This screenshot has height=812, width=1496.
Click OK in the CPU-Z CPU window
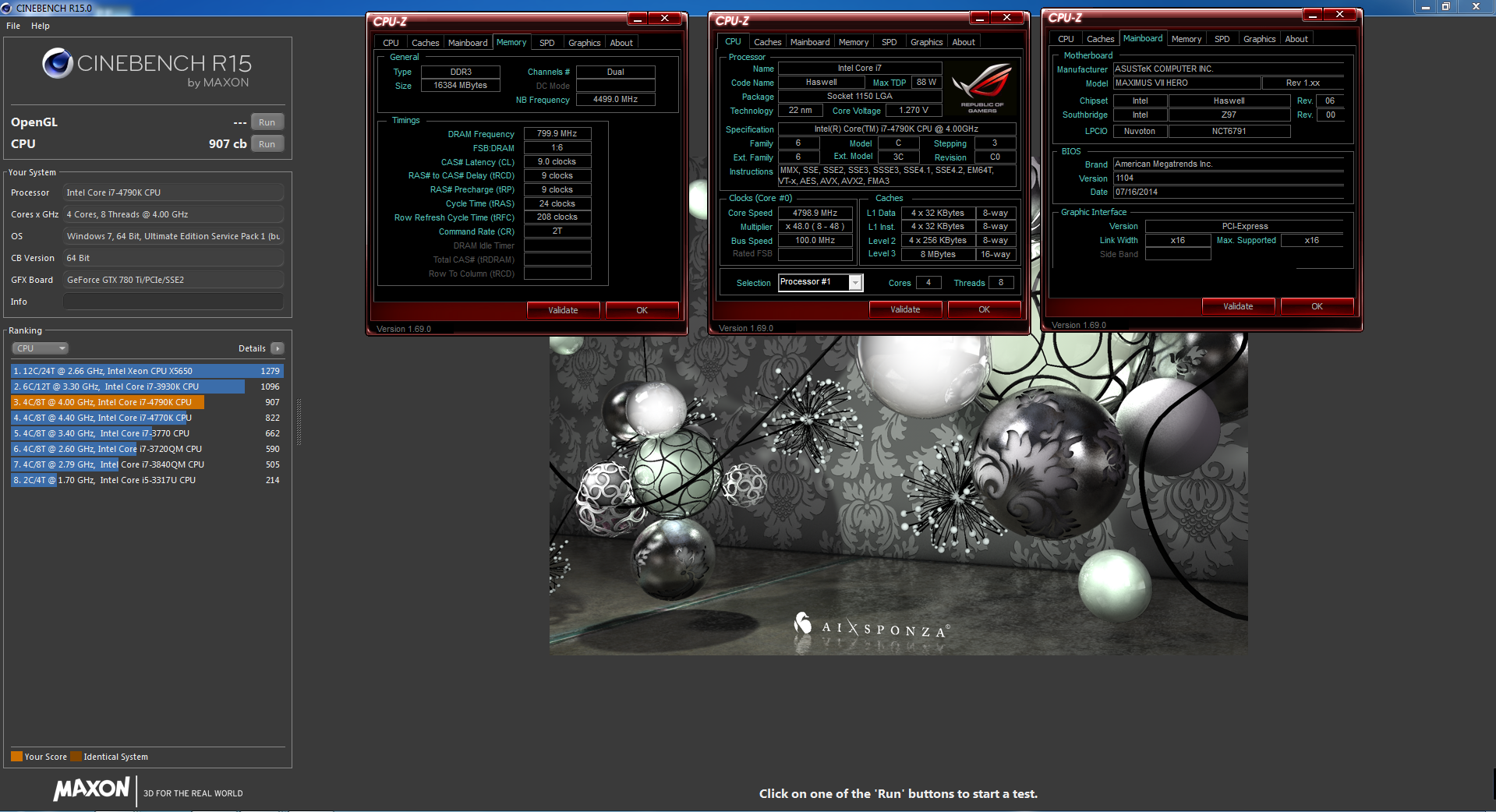pos(984,309)
